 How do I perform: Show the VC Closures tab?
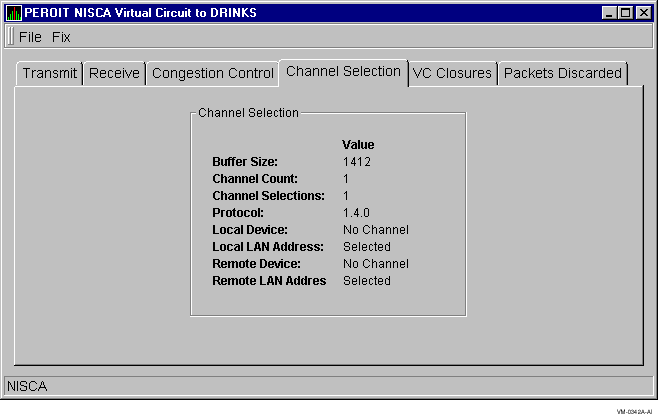pyautogui.click(x=452, y=73)
